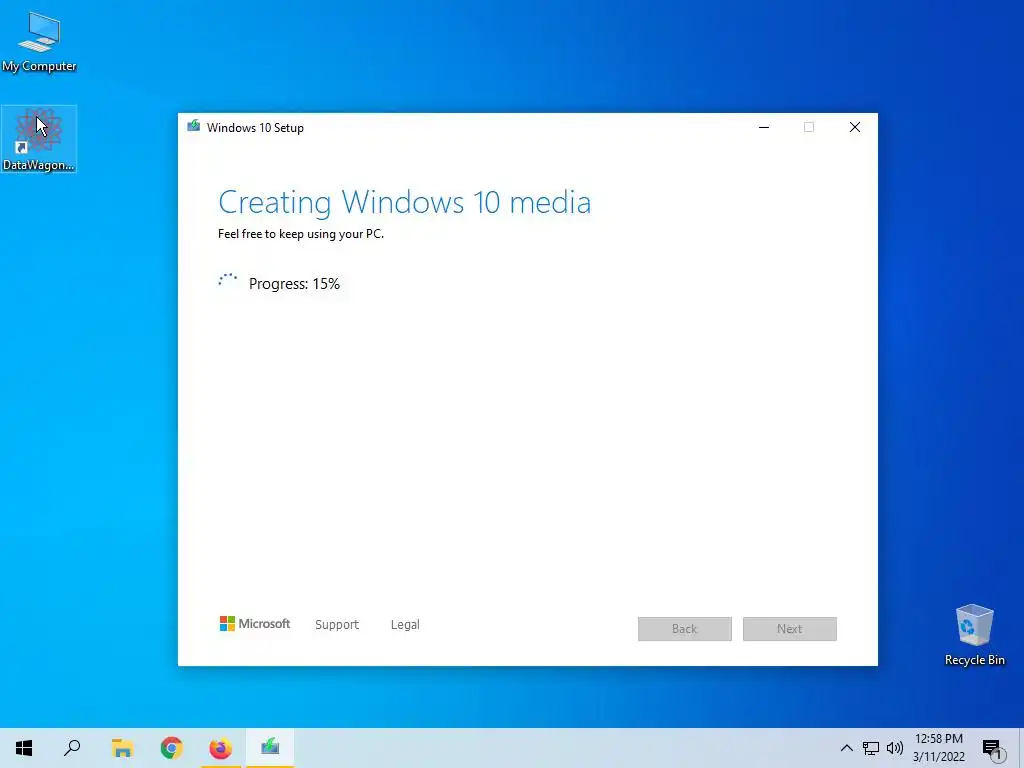Screen dimensions: 1024x768
Task: Click 'Feel free to keep using your PC.' text
Action: 301,234
